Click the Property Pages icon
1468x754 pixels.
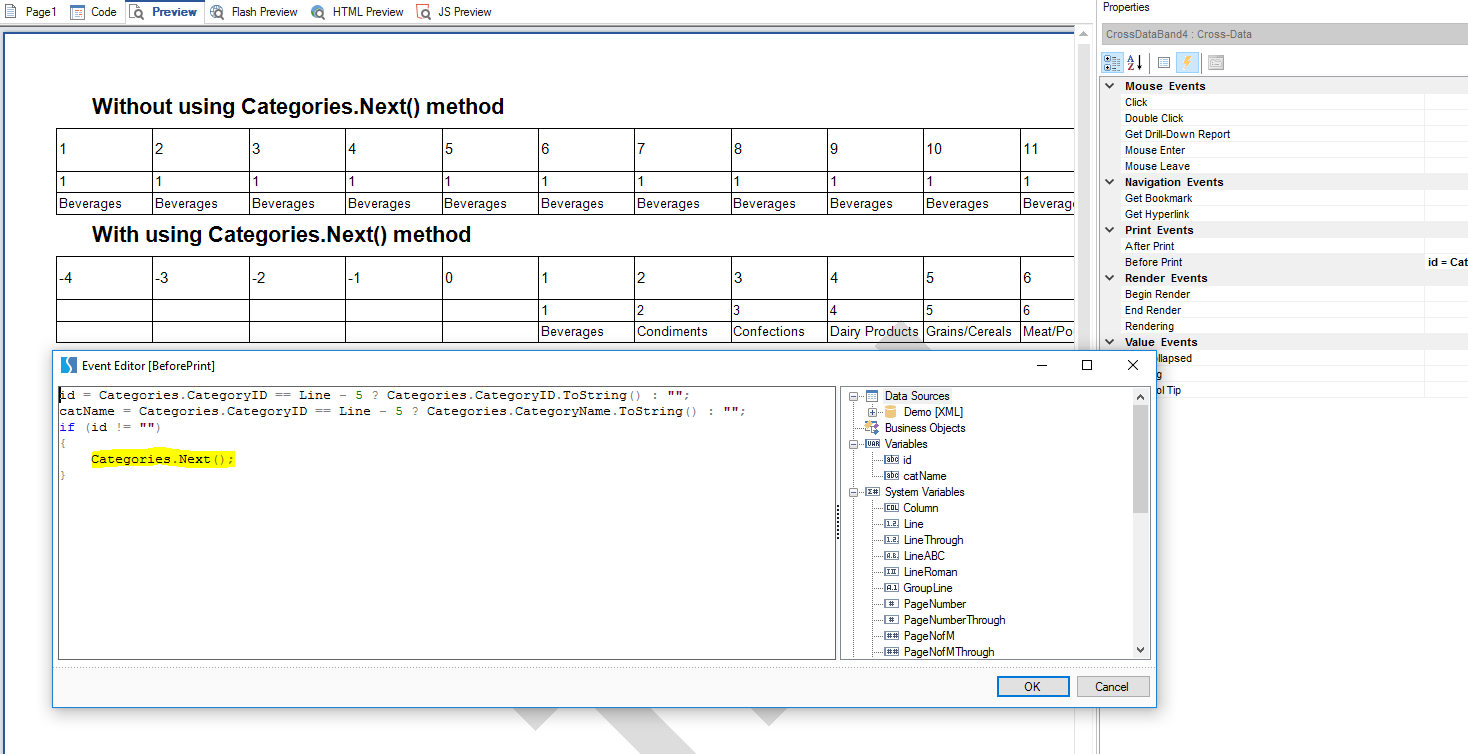coord(1215,63)
